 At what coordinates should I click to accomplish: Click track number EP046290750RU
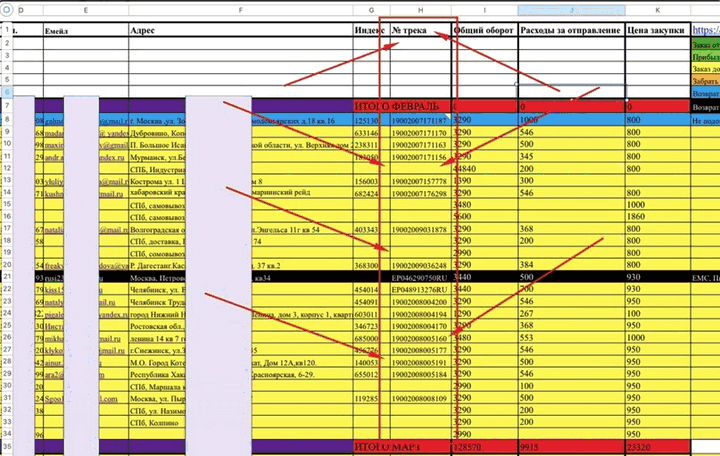419,278
